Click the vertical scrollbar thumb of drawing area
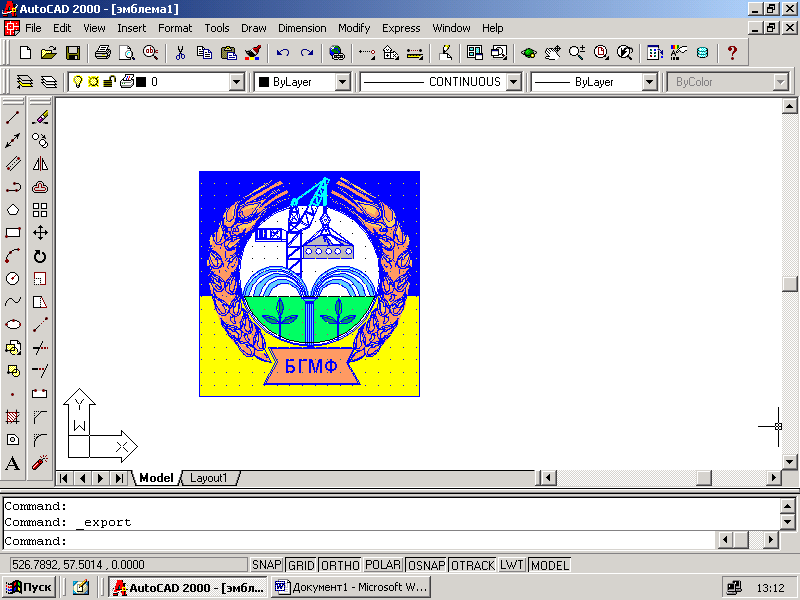Image resolution: width=800 pixels, height=600 pixels. coord(789,284)
